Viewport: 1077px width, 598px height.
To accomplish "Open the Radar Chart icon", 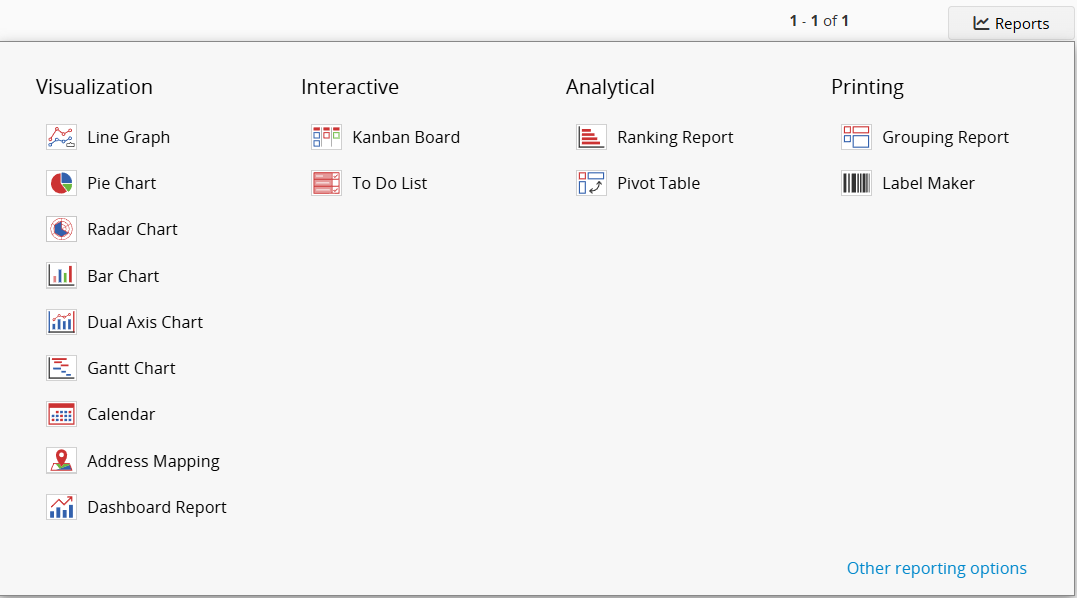I will point(61,229).
